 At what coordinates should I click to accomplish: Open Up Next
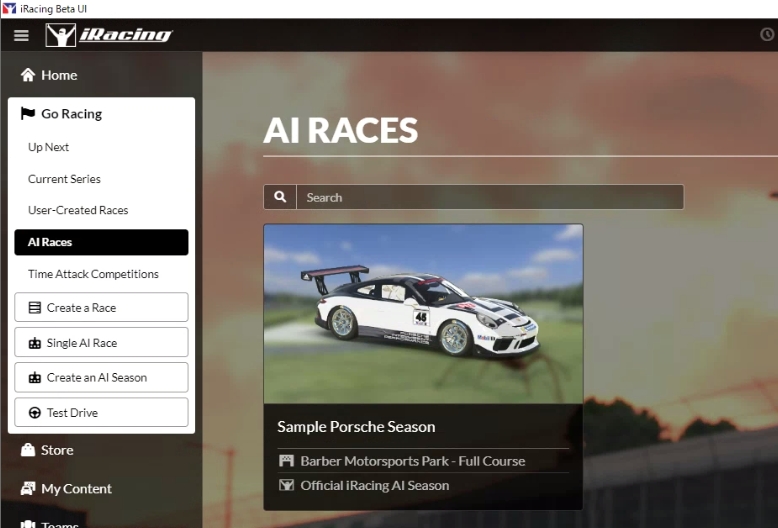pos(48,147)
